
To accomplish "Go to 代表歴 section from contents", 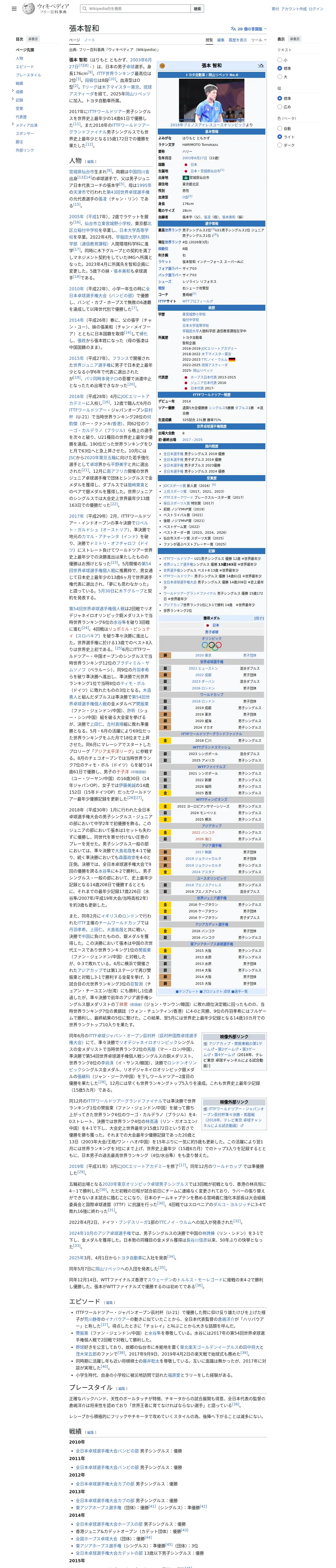I will pos(21,117).
